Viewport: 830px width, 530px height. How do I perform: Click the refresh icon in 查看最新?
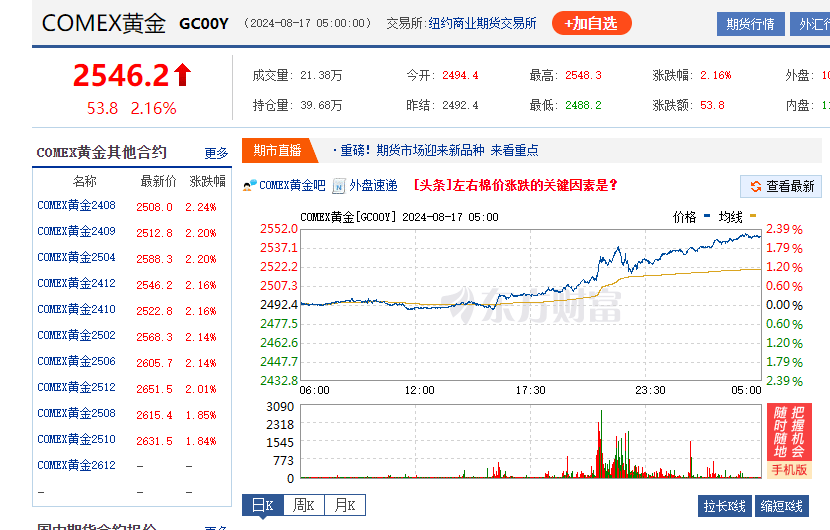pos(756,186)
